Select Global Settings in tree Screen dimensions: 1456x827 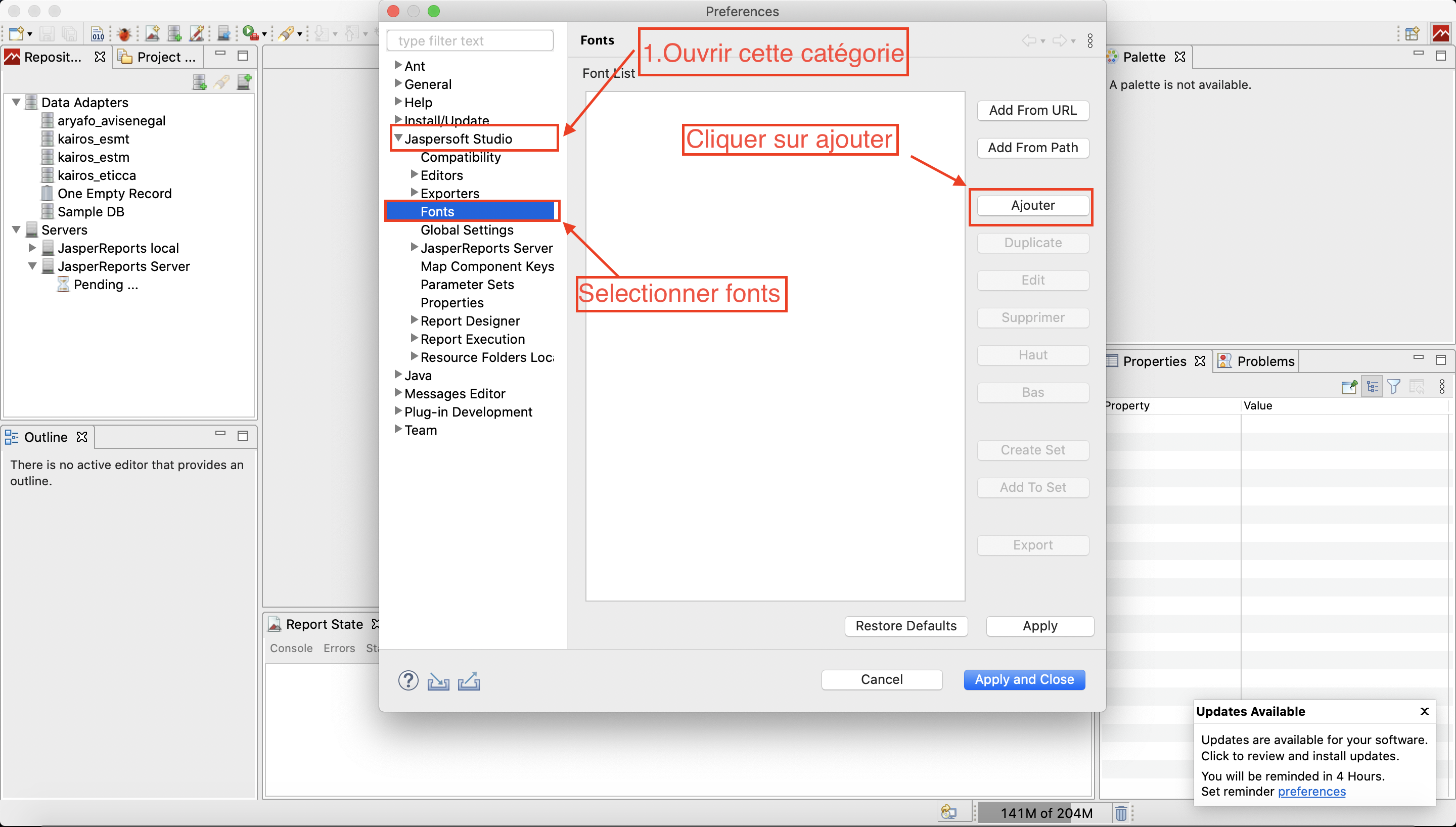click(467, 229)
